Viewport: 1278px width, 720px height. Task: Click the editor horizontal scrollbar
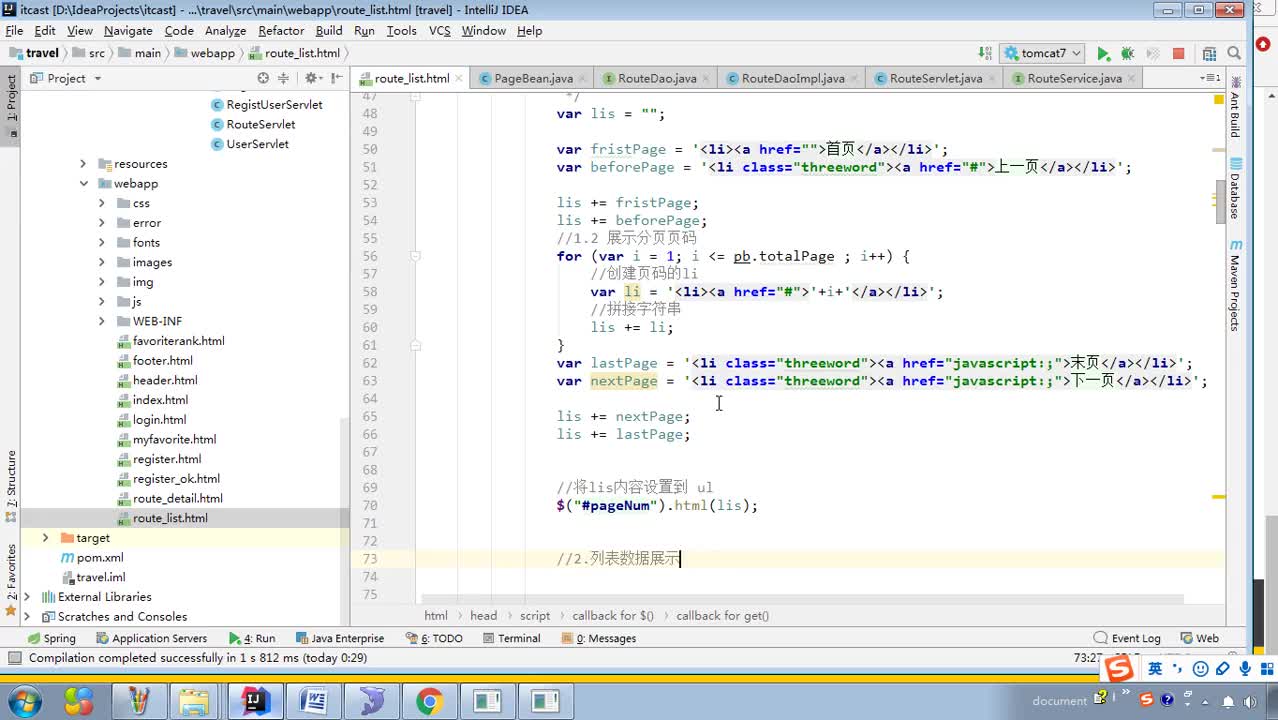pyautogui.click(x=800, y=600)
